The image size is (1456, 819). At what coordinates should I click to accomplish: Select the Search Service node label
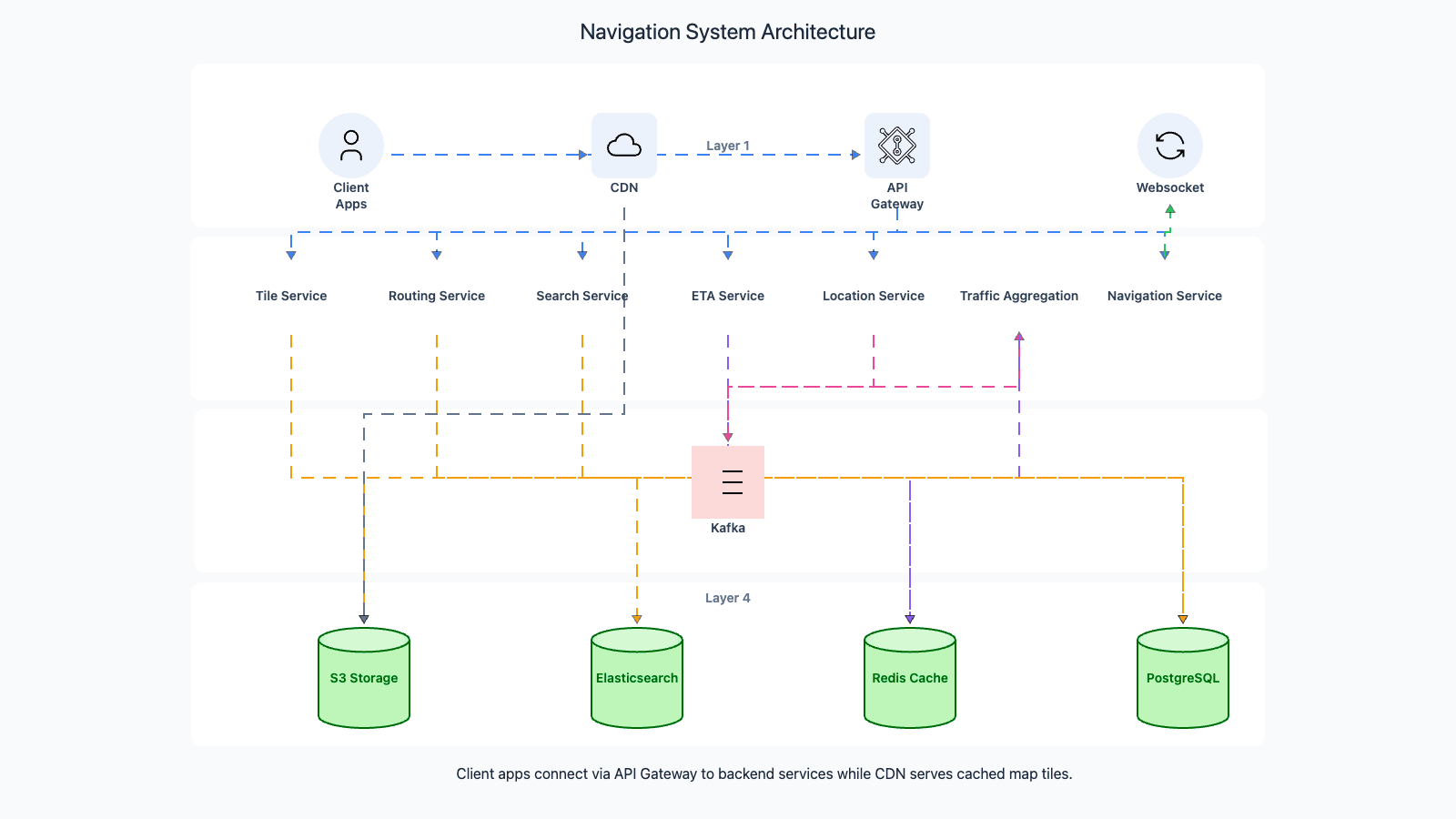coord(582,296)
